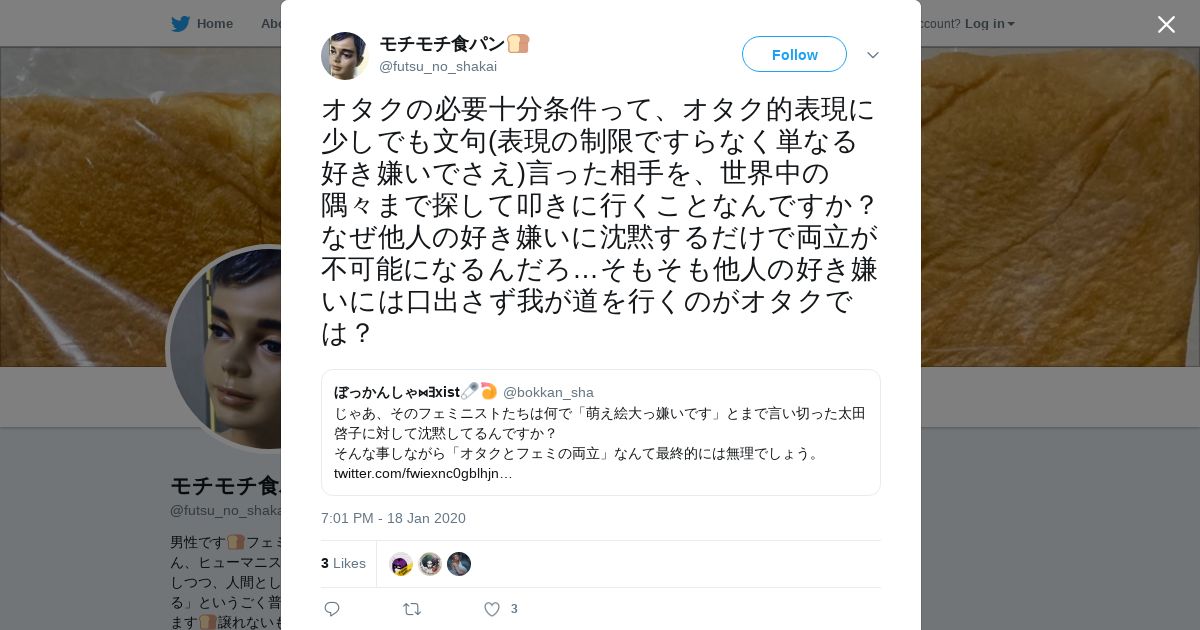Open the 3 Likes list
The image size is (1200, 630).
pyautogui.click(x=343, y=563)
